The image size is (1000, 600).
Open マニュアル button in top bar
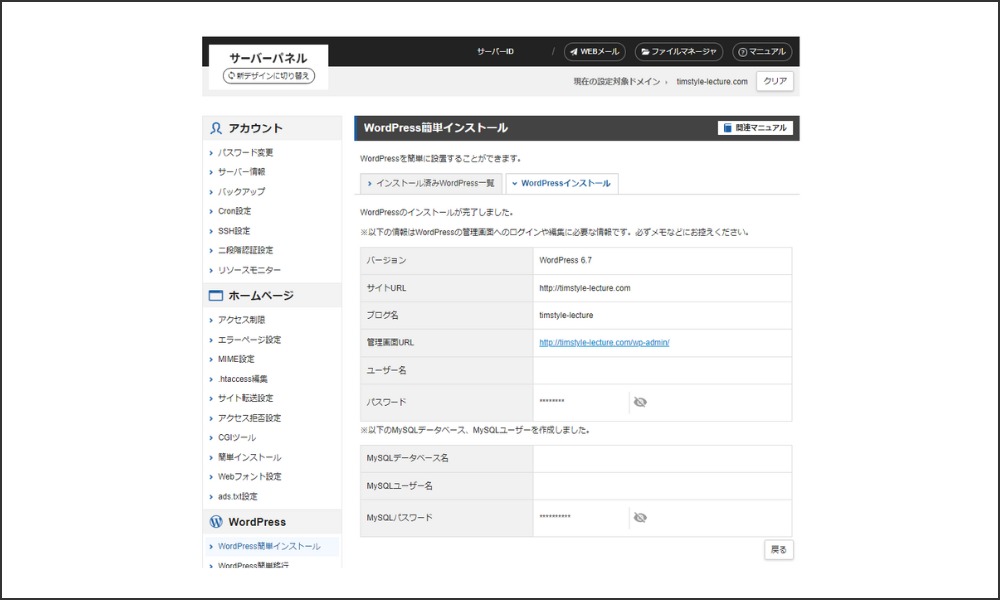pos(762,52)
